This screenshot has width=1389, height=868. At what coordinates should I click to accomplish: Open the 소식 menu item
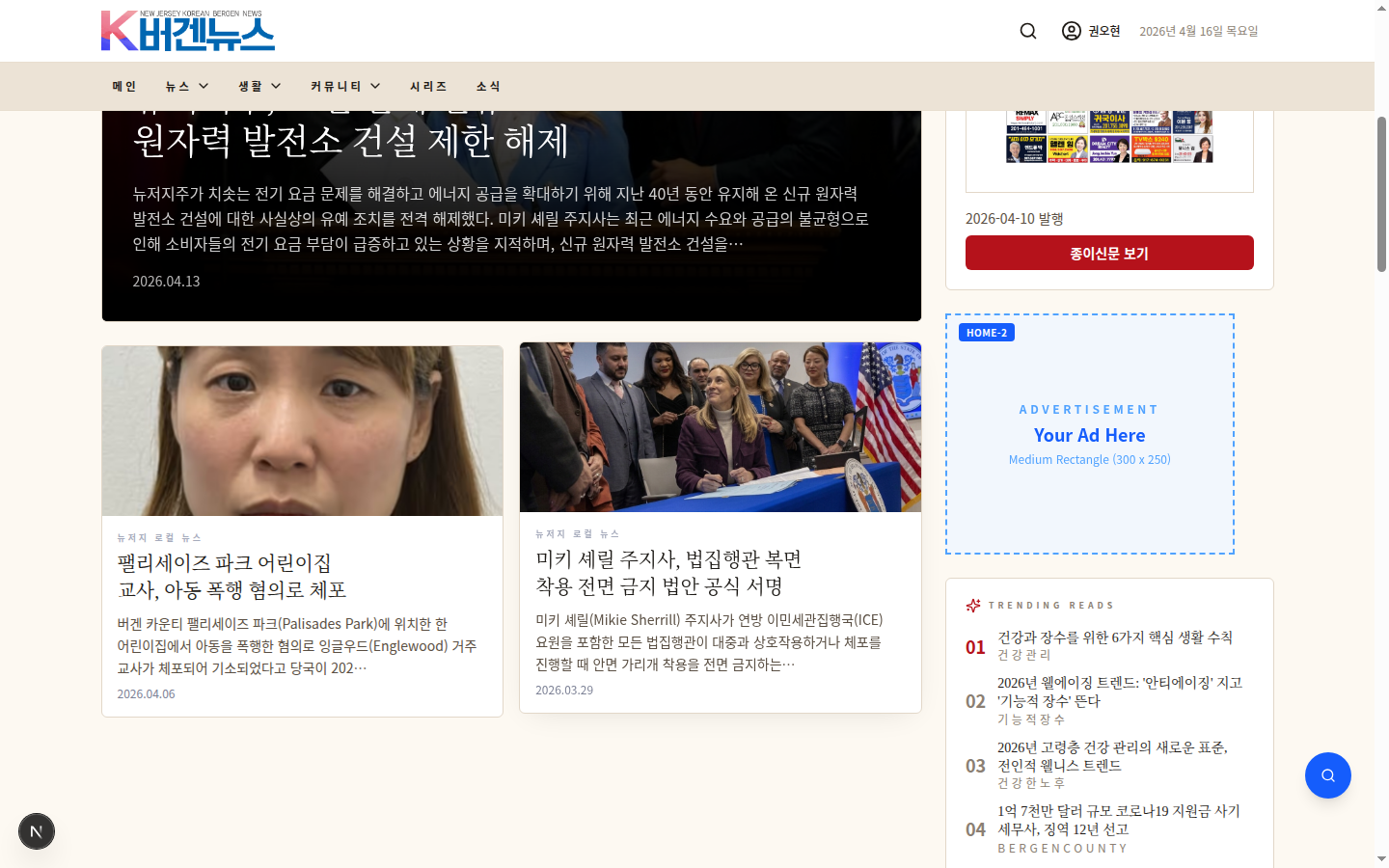click(x=488, y=86)
